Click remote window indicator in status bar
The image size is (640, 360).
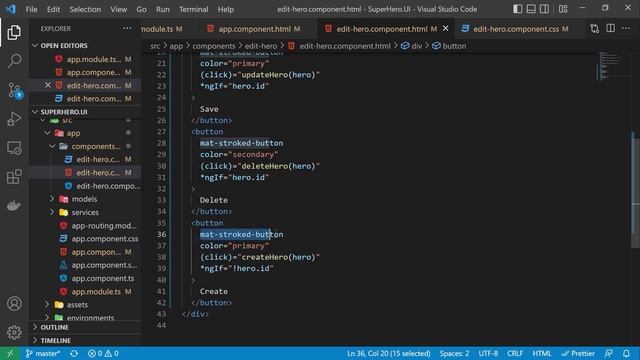point(10,353)
